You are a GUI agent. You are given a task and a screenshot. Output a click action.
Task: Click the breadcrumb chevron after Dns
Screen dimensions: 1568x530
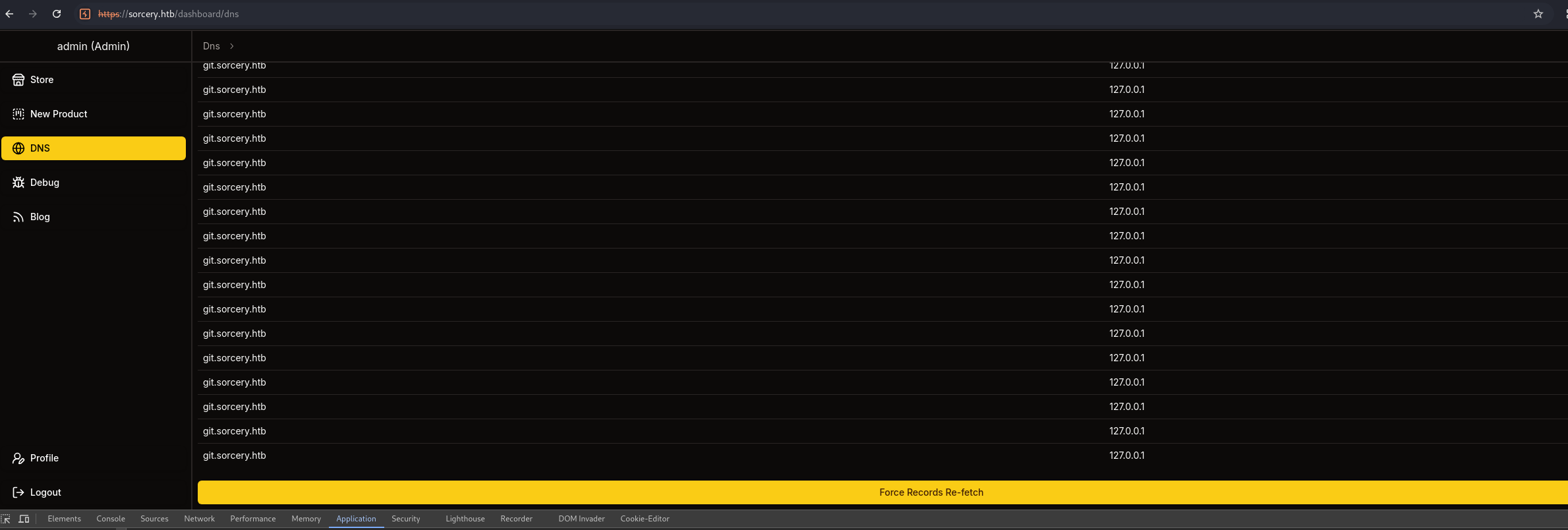[x=232, y=46]
